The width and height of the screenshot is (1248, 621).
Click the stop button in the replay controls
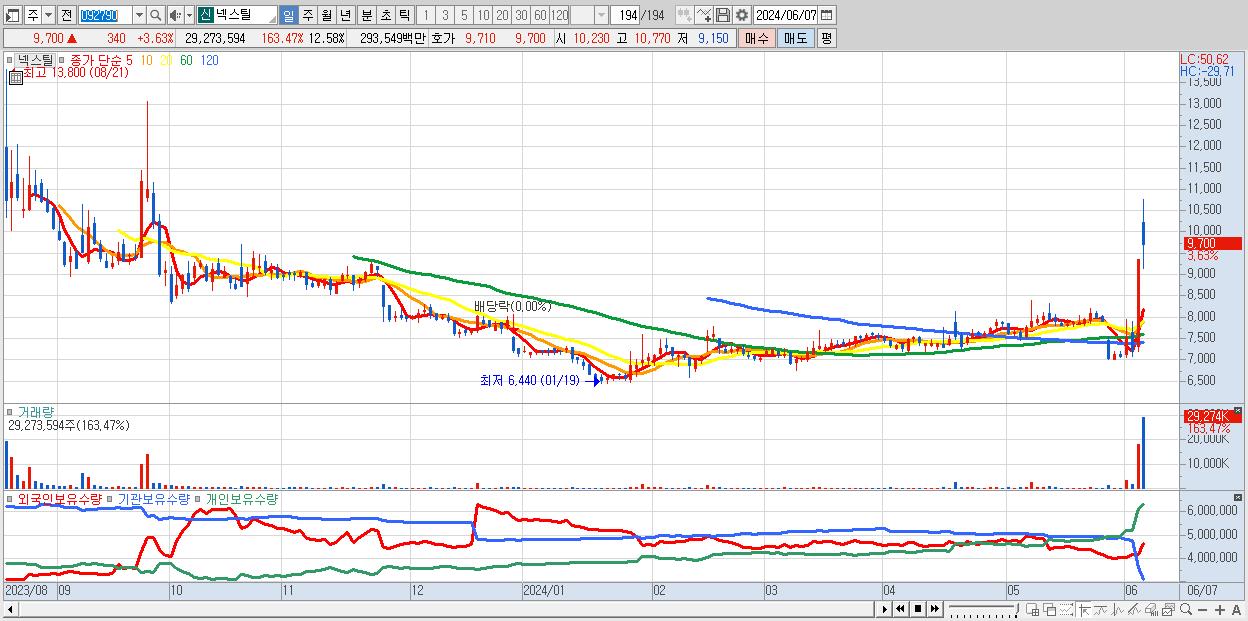917,609
